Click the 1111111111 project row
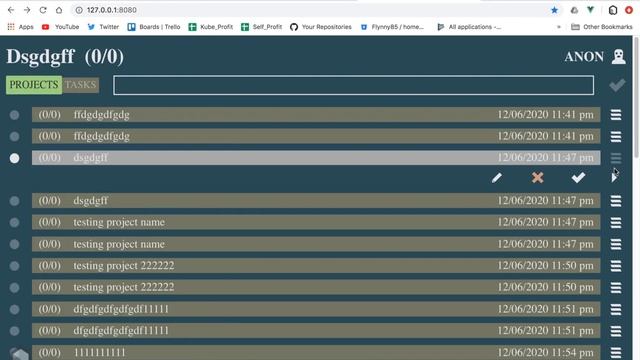Image resolution: width=640 pixels, height=360 pixels. coord(316,352)
